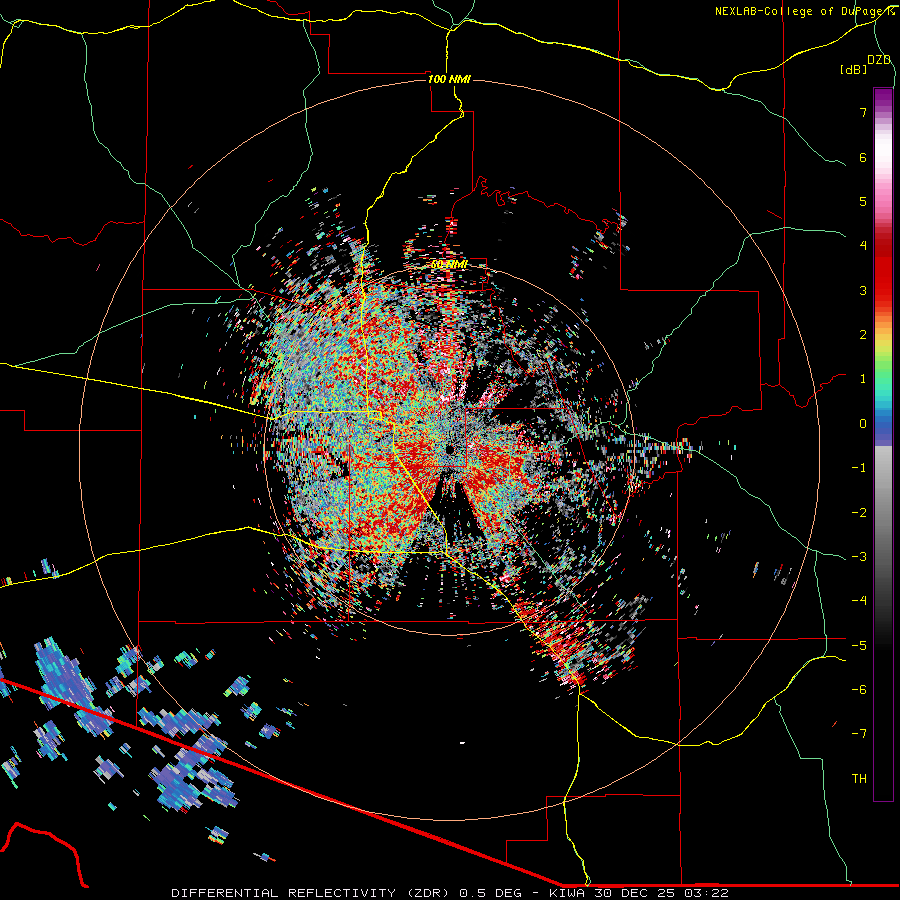900x900 pixels.
Task: Click the "-7" value on color scale
Action: pos(859,734)
